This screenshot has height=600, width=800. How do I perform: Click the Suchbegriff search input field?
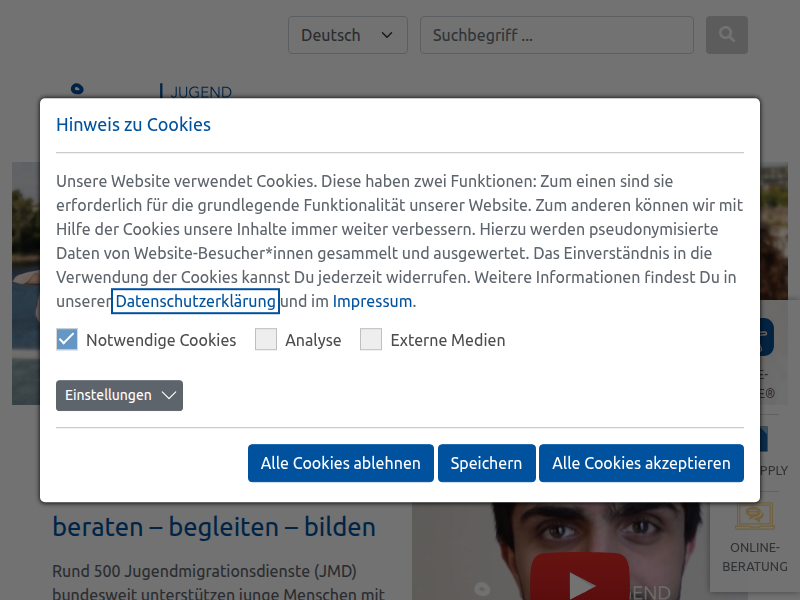556,34
